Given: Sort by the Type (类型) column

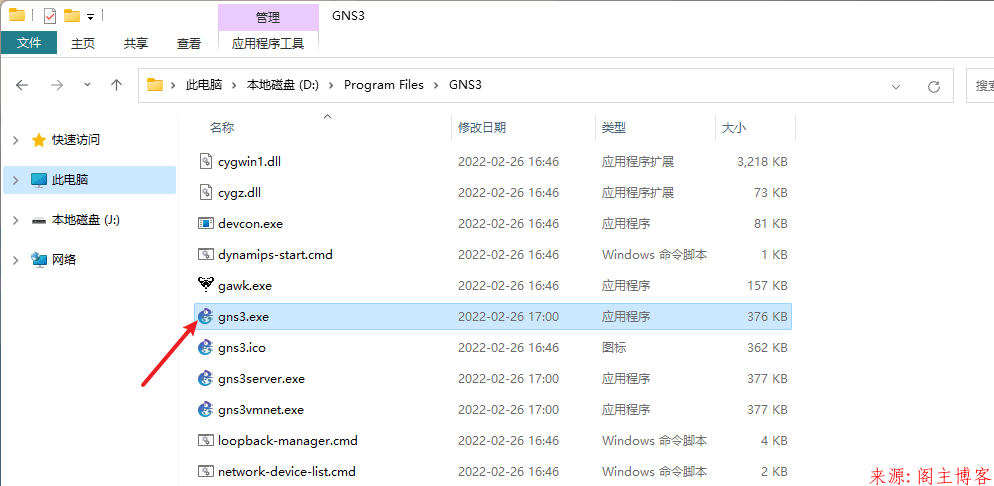Looking at the screenshot, I should click(614, 128).
